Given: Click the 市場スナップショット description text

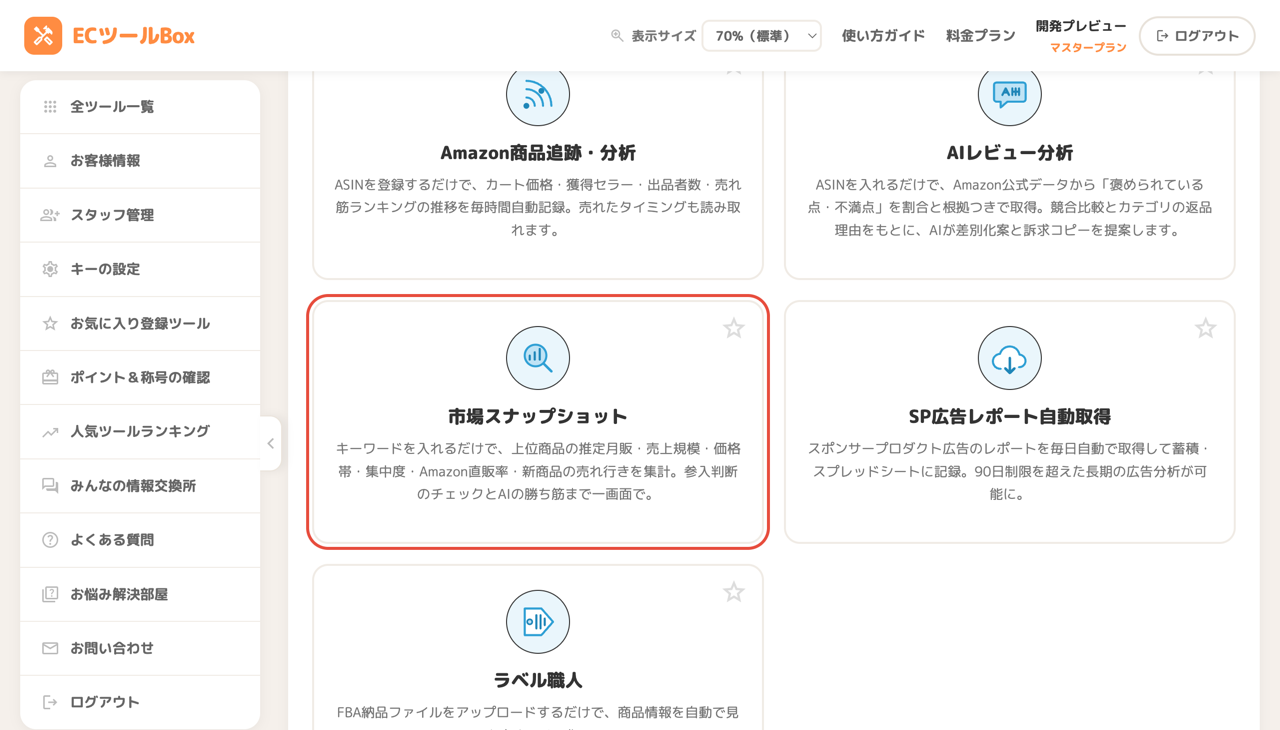Looking at the screenshot, I should [538, 471].
